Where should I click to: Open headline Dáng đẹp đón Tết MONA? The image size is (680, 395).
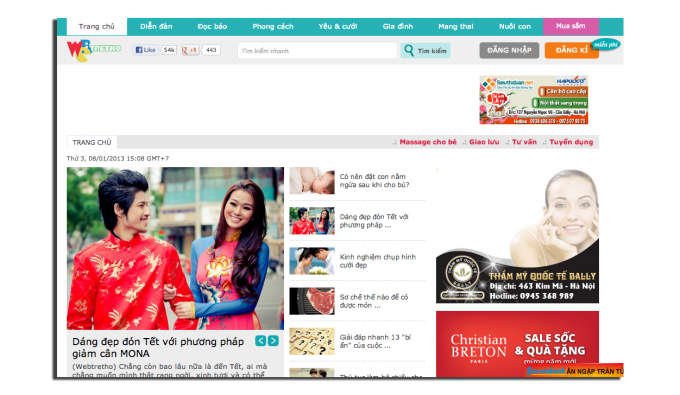(158, 347)
